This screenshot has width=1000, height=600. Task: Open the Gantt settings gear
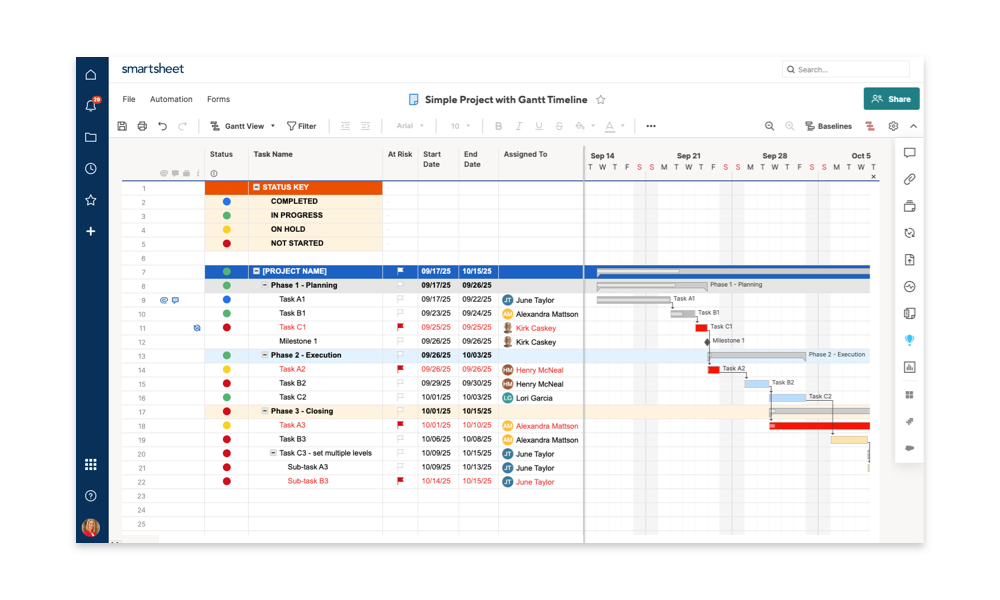893,126
